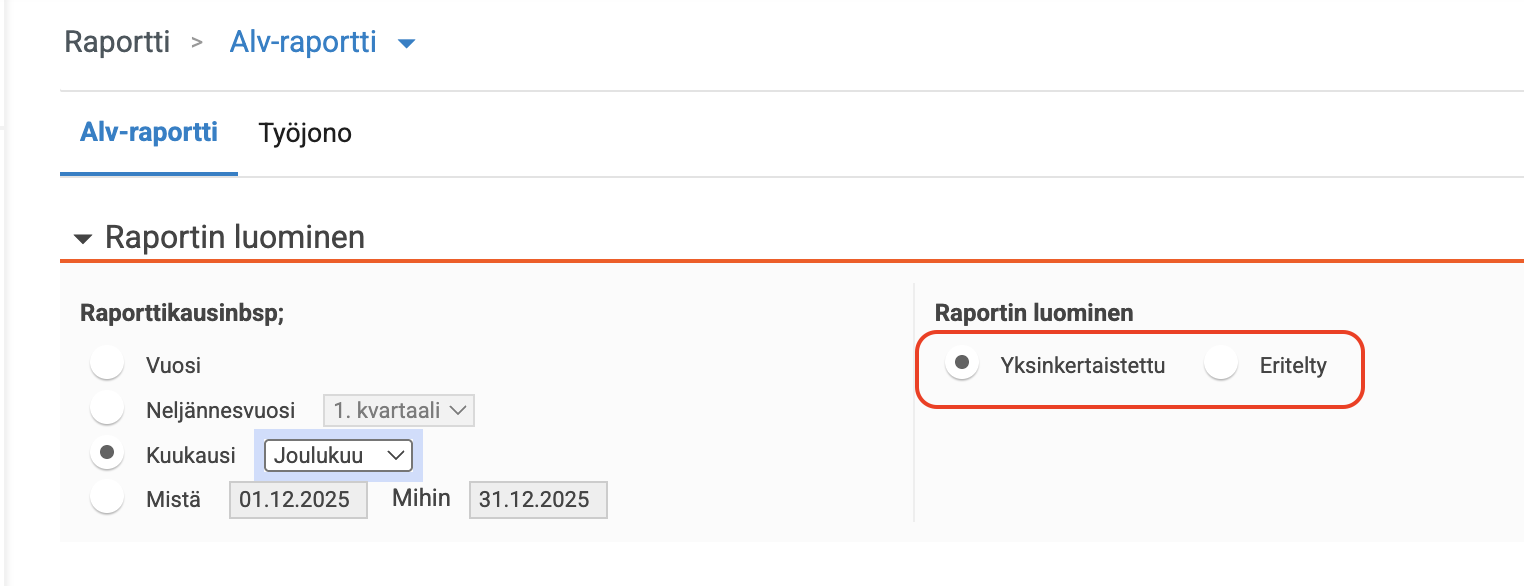1524x586 pixels.
Task: Open the caret menu beside Alv-raportti breadcrumb
Action: point(406,43)
